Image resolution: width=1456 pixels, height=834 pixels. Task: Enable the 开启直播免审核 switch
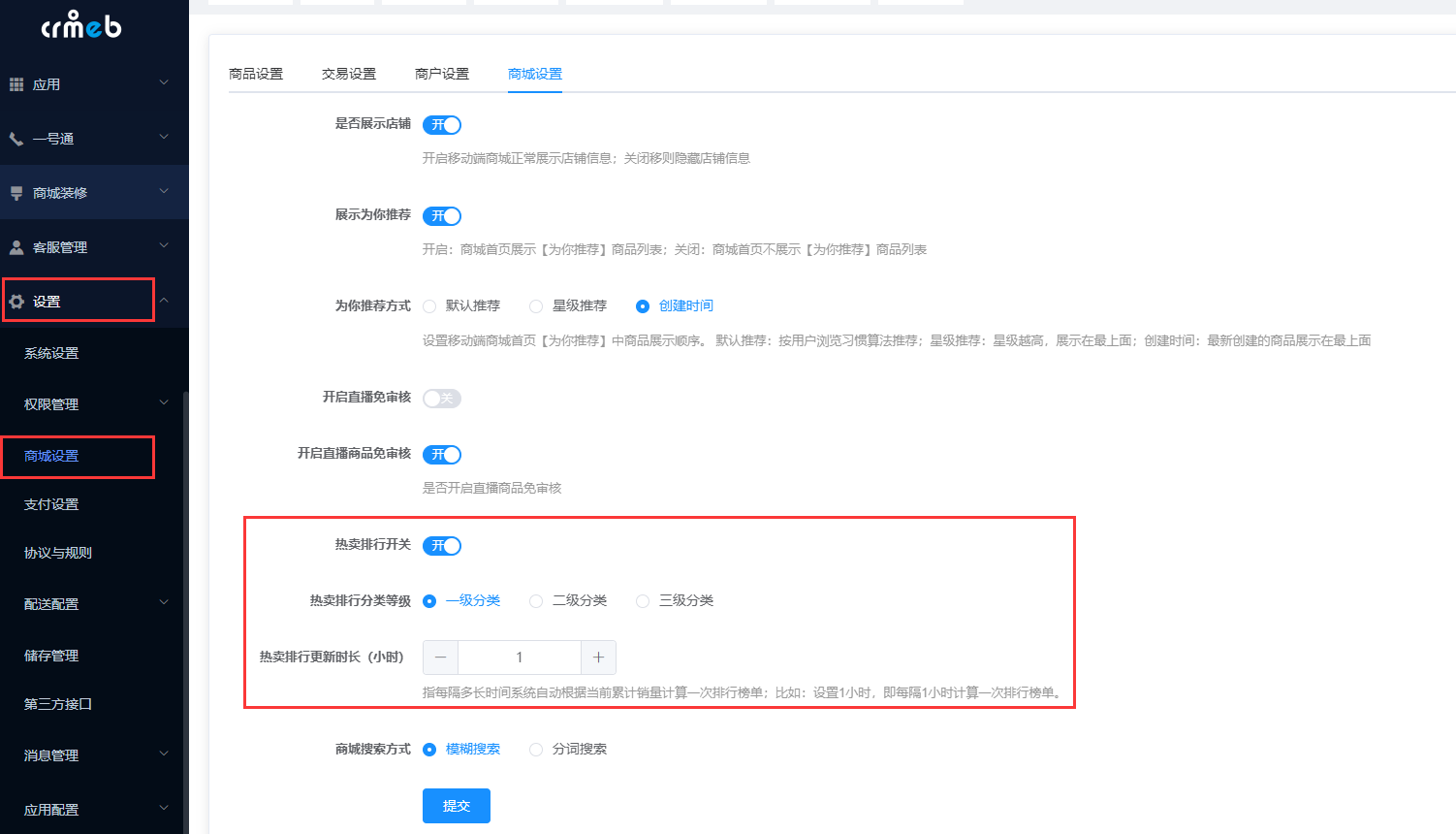pos(442,399)
